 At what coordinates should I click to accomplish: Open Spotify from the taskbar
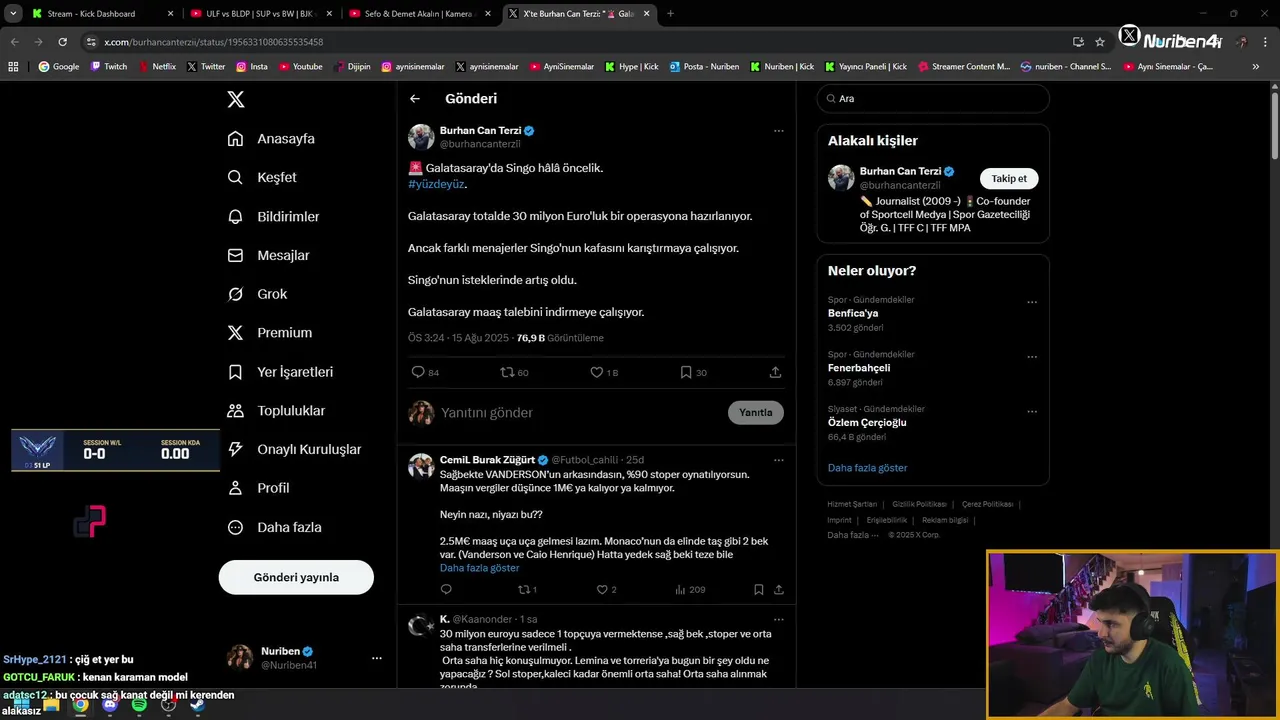point(139,704)
